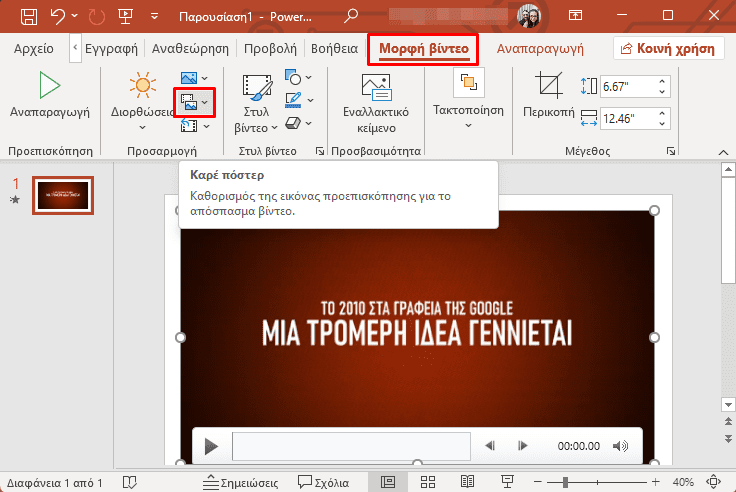Screen dimensions: 736x492
Task: Toggle the Σημειώσεις notes pane
Action: [240, 483]
